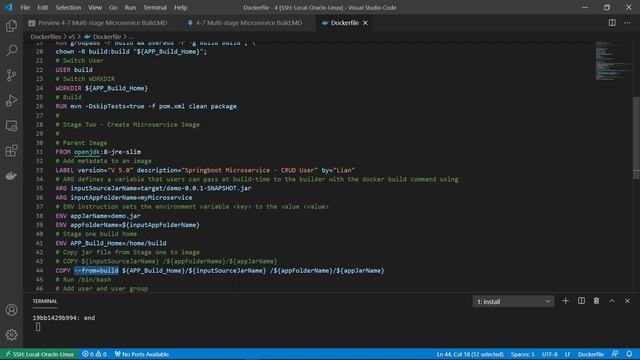
Task: Change end of line sequence LF
Action: tap(567, 354)
